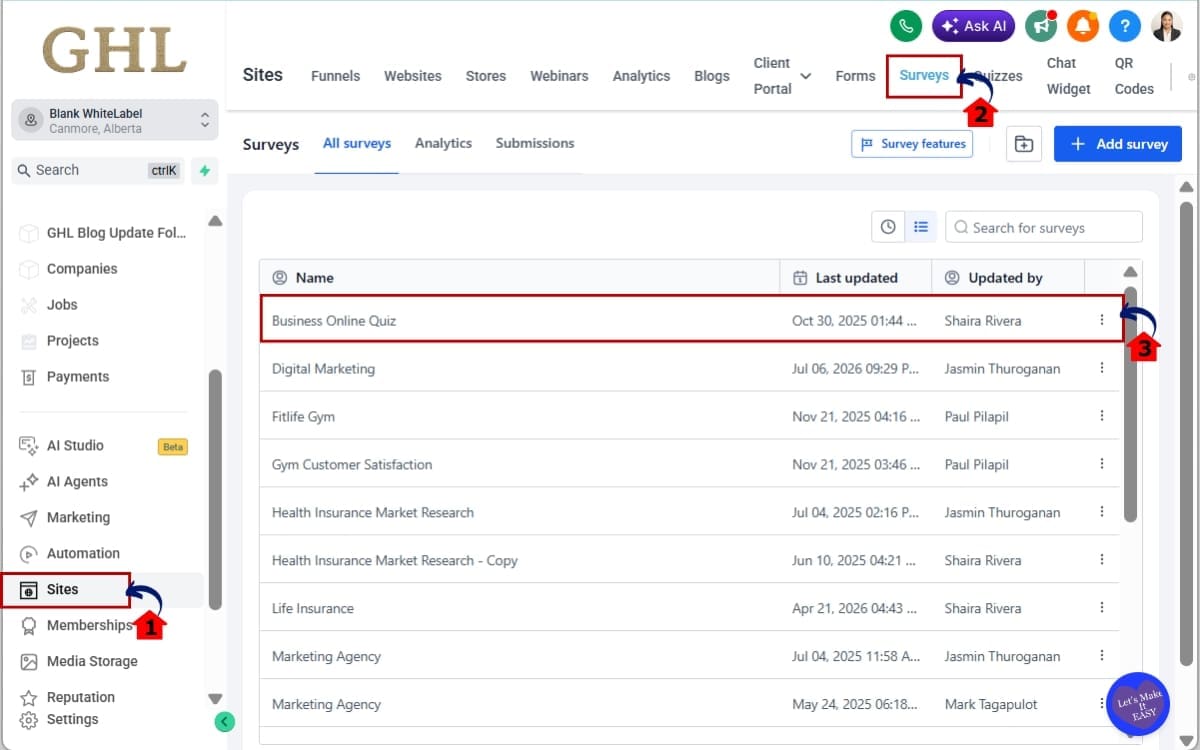Open the user profile avatar
Image resolution: width=1200 pixels, height=750 pixels.
[x=1167, y=26]
